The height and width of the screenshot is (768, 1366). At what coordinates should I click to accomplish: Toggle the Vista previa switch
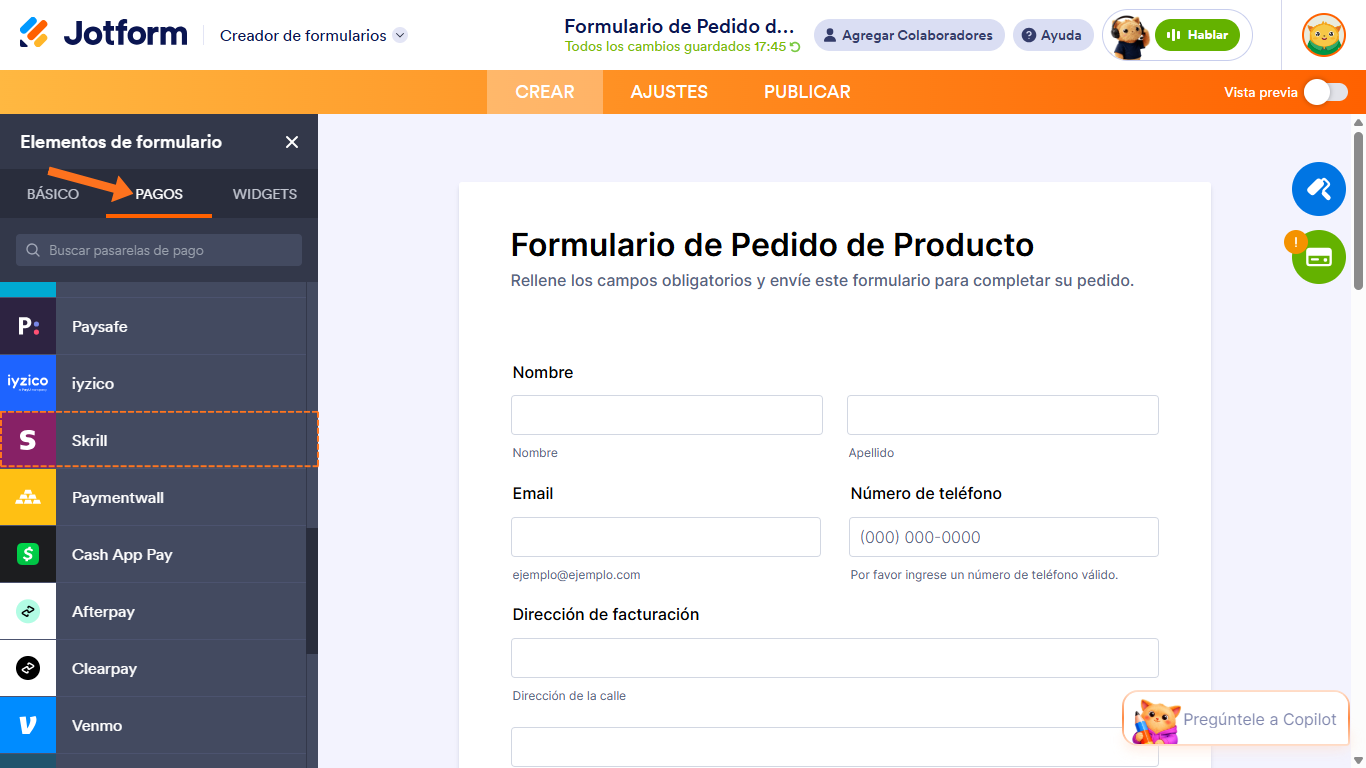click(1326, 92)
